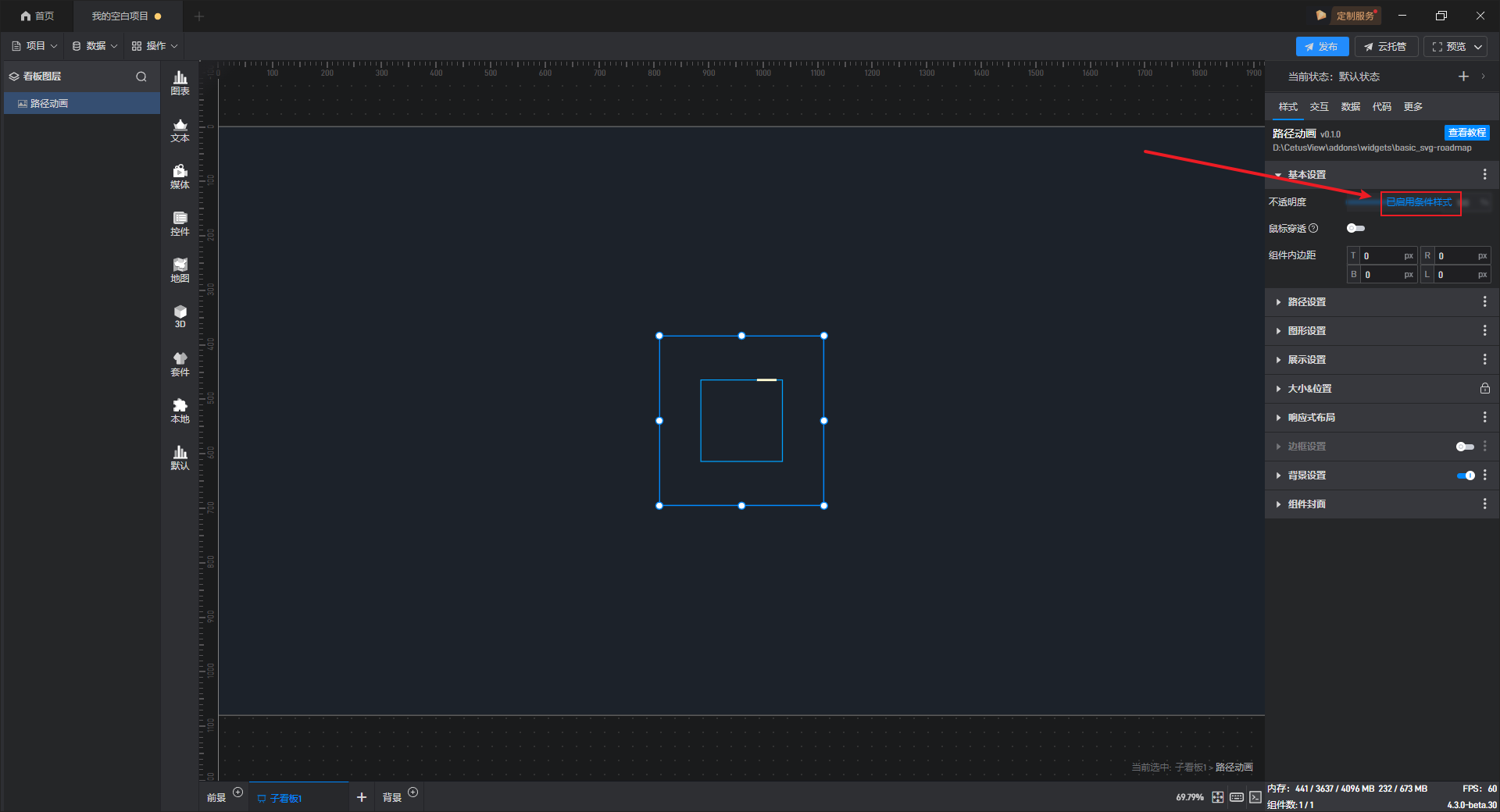Open the 本地 local component category
The width and height of the screenshot is (1500, 812).
[x=180, y=411]
